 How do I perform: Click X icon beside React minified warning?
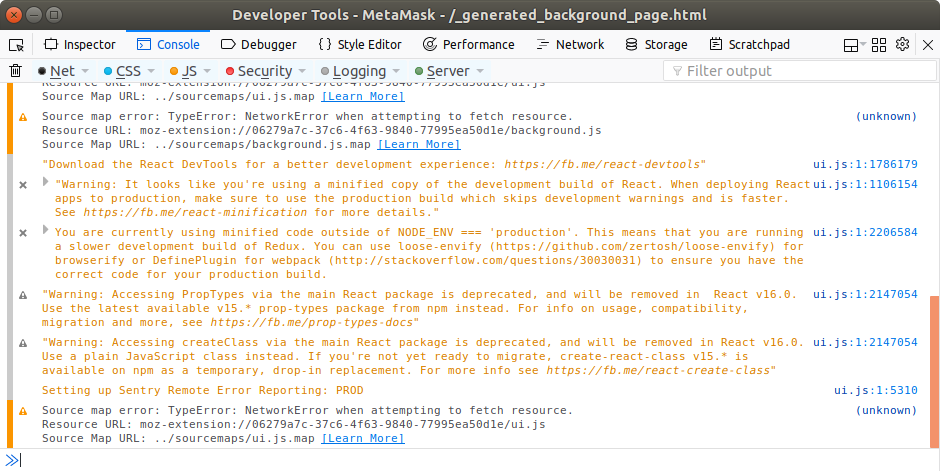click(x=23, y=185)
